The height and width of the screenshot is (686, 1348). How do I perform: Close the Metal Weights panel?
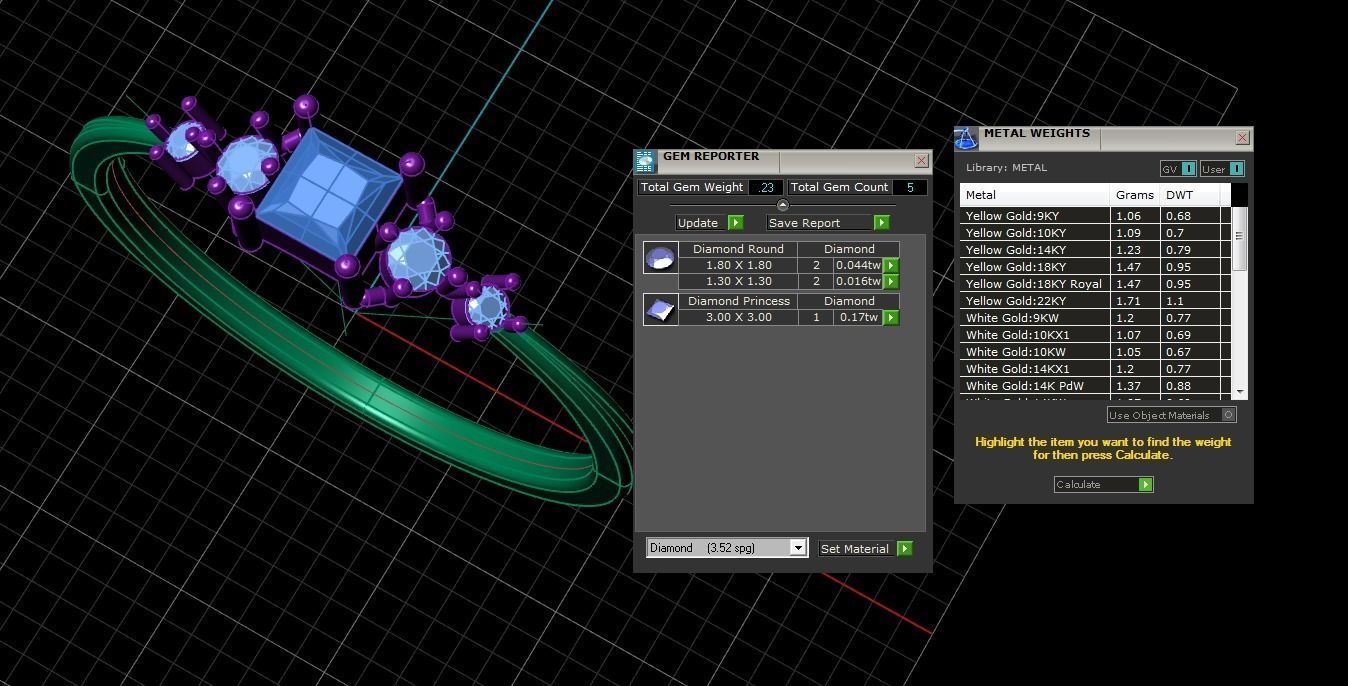click(1242, 138)
